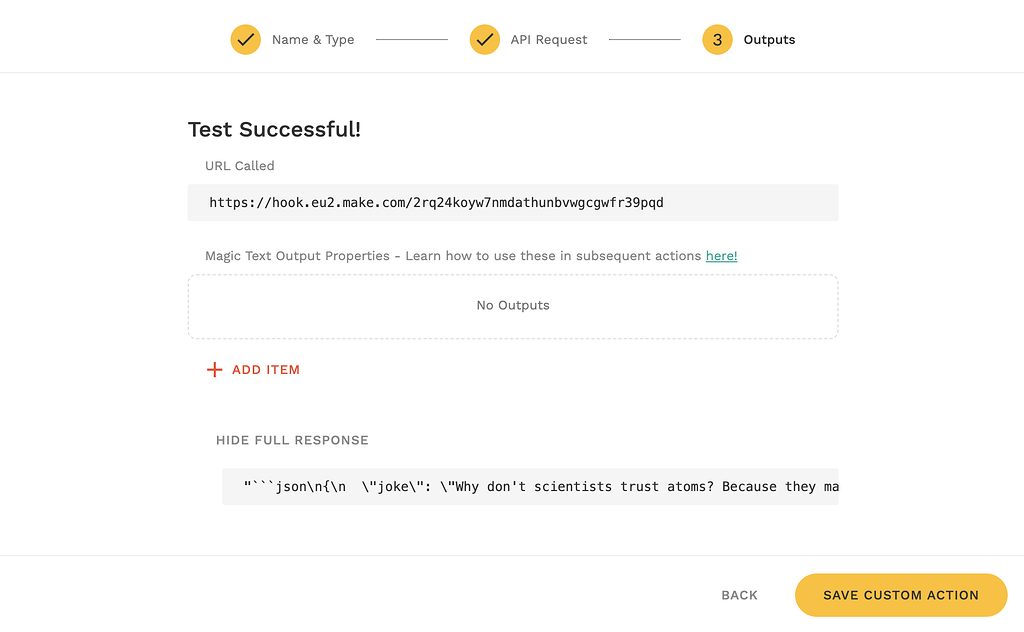Click the empty No Outputs box
Viewport: 1024px width, 632px height.
click(512, 306)
